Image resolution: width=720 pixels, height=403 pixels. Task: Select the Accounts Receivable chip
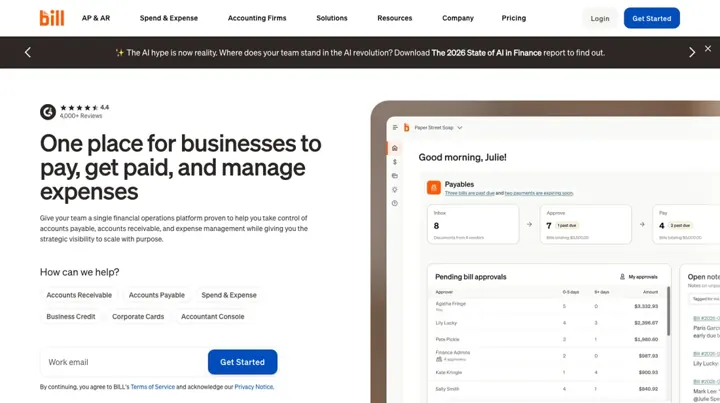tap(79, 295)
